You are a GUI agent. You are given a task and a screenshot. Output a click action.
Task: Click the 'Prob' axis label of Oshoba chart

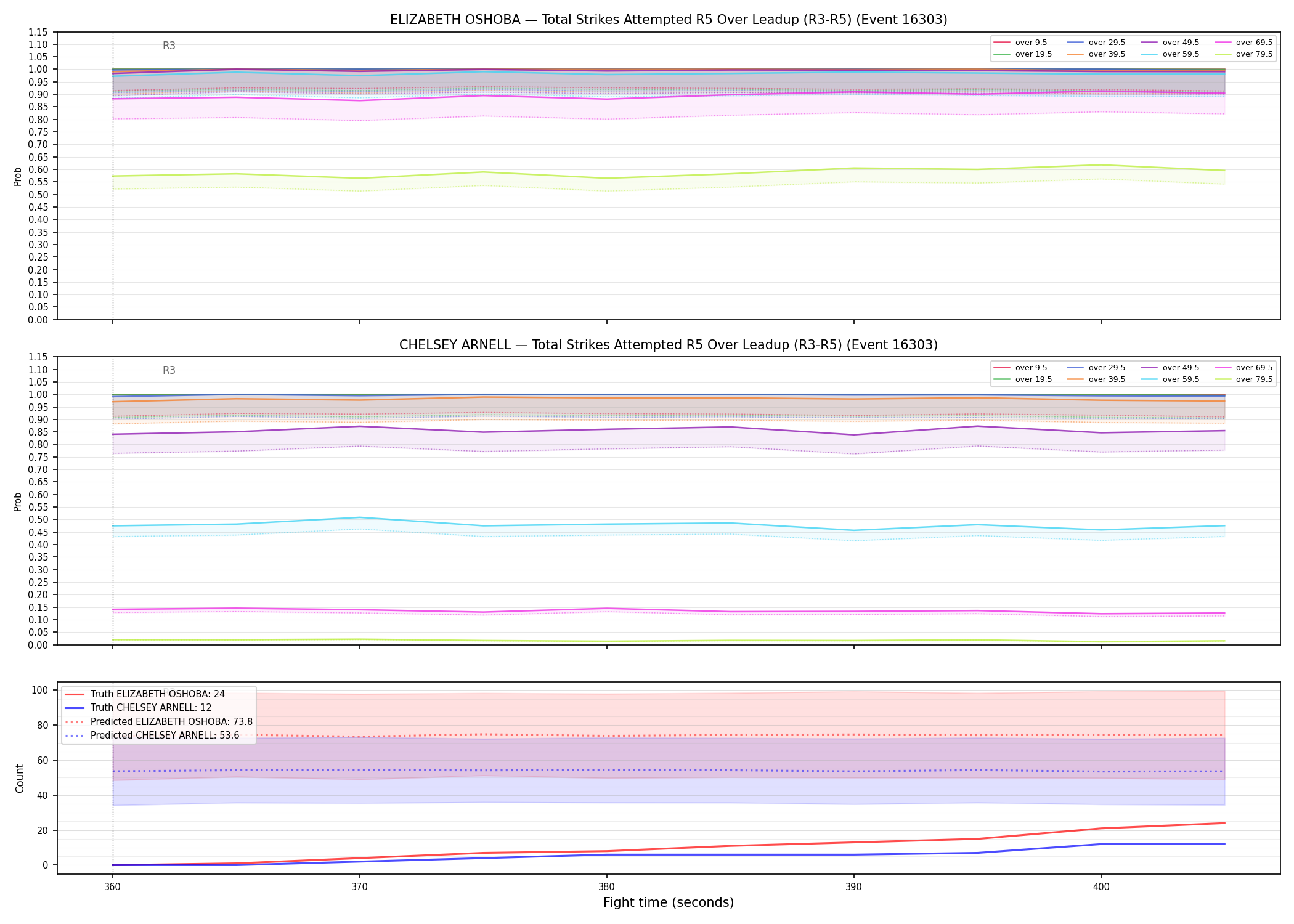pos(18,176)
